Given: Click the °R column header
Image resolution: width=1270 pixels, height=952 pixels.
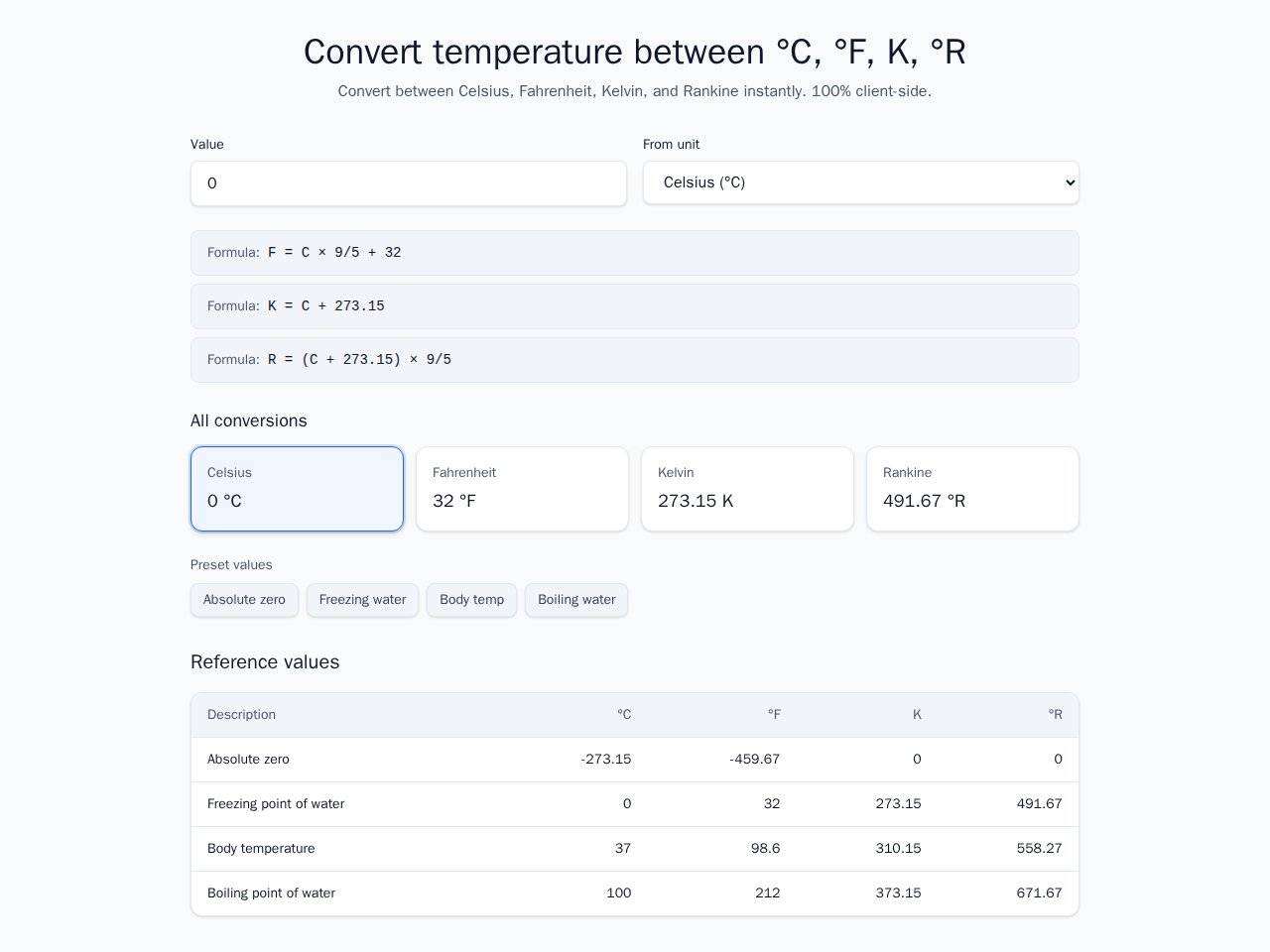Looking at the screenshot, I should (x=1056, y=715).
